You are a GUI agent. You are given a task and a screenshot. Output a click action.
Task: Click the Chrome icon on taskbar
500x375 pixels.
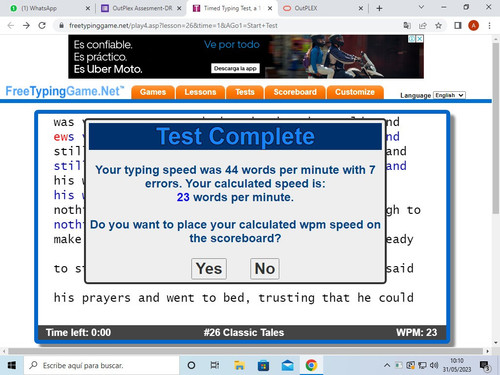click(x=311, y=365)
